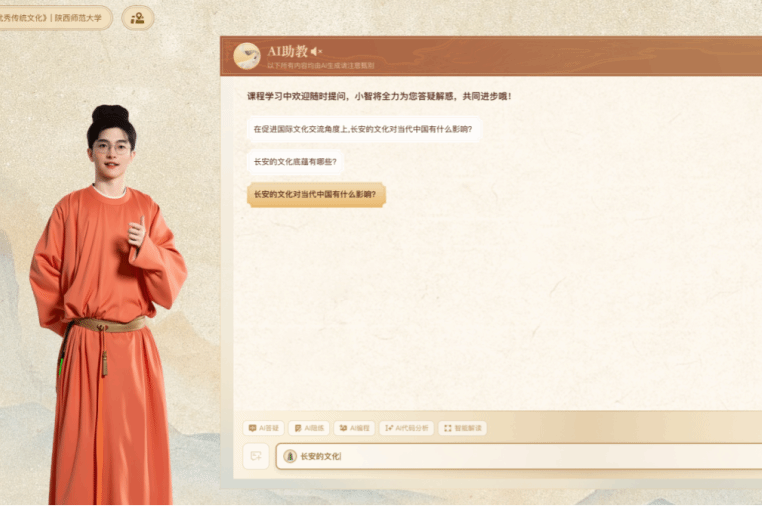Focus the message input containing 长安的文化
This screenshot has height=507, width=762.
(519, 456)
